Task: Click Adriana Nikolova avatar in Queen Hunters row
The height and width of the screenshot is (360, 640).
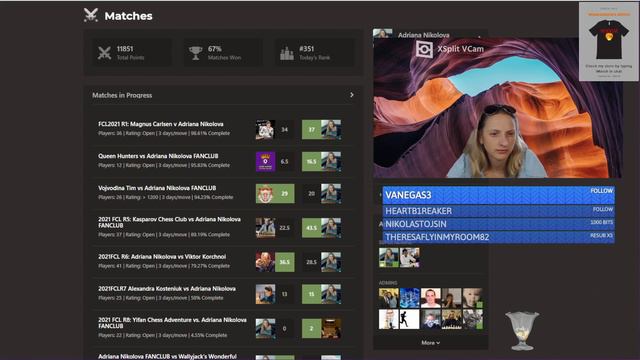Action: (331, 162)
